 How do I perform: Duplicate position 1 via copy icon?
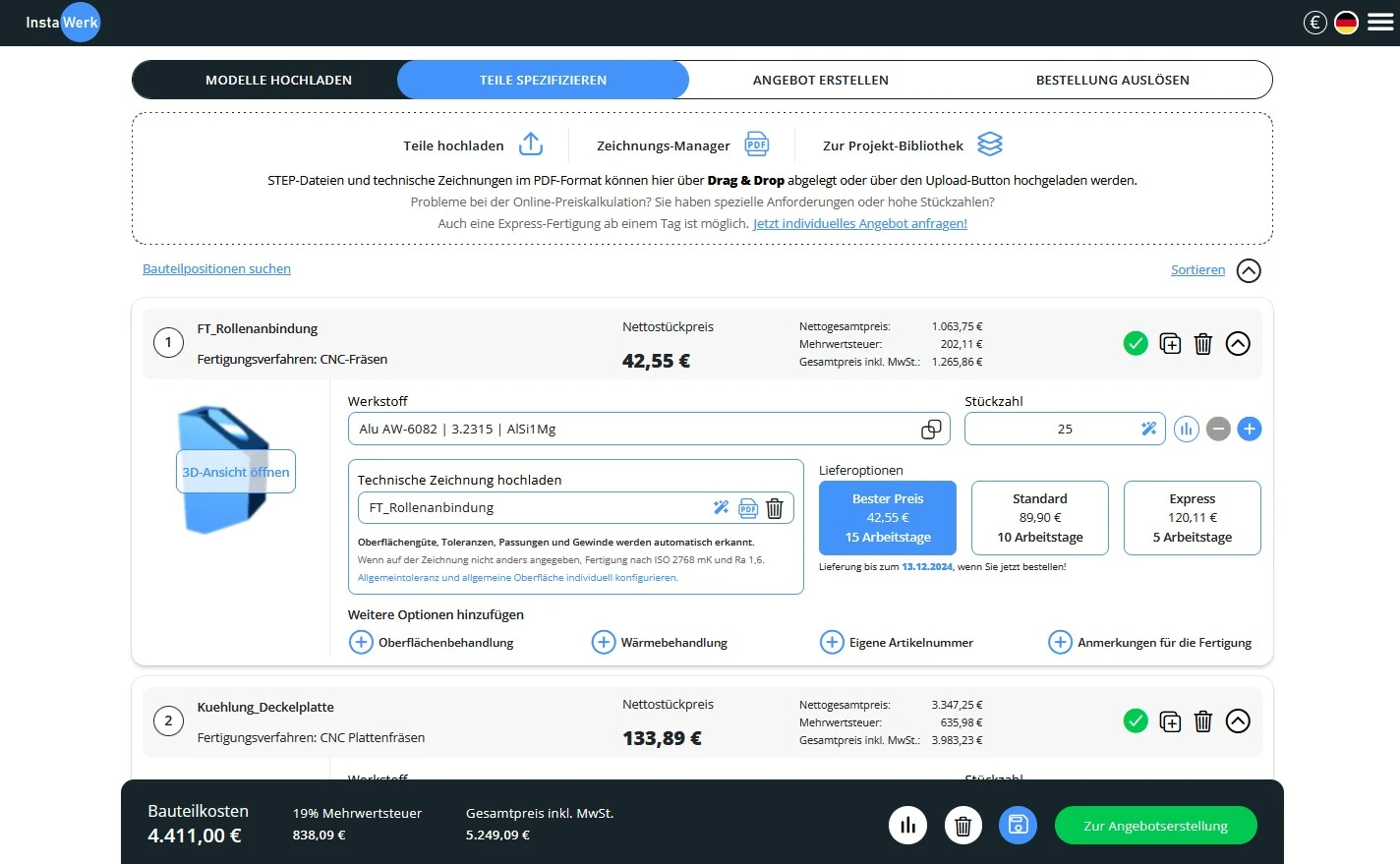(1170, 343)
